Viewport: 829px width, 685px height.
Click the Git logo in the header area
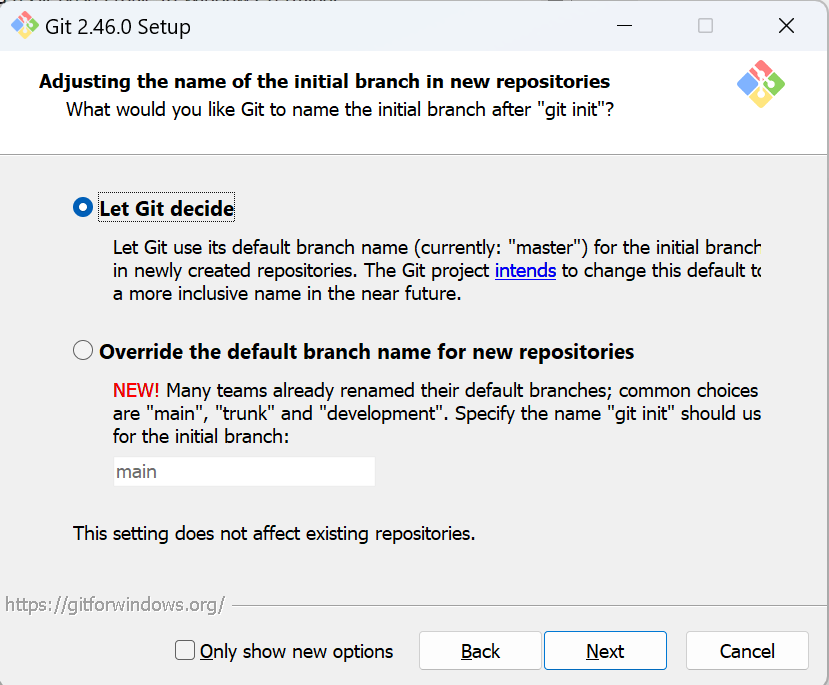coord(761,84)
